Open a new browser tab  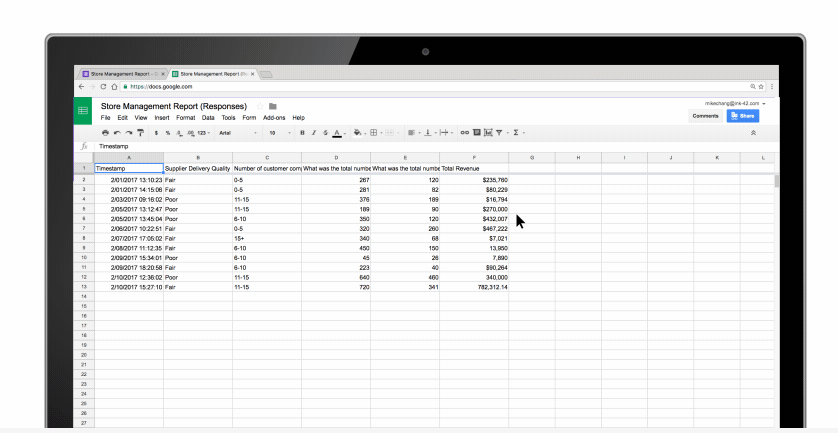click(x=266, y=74)
